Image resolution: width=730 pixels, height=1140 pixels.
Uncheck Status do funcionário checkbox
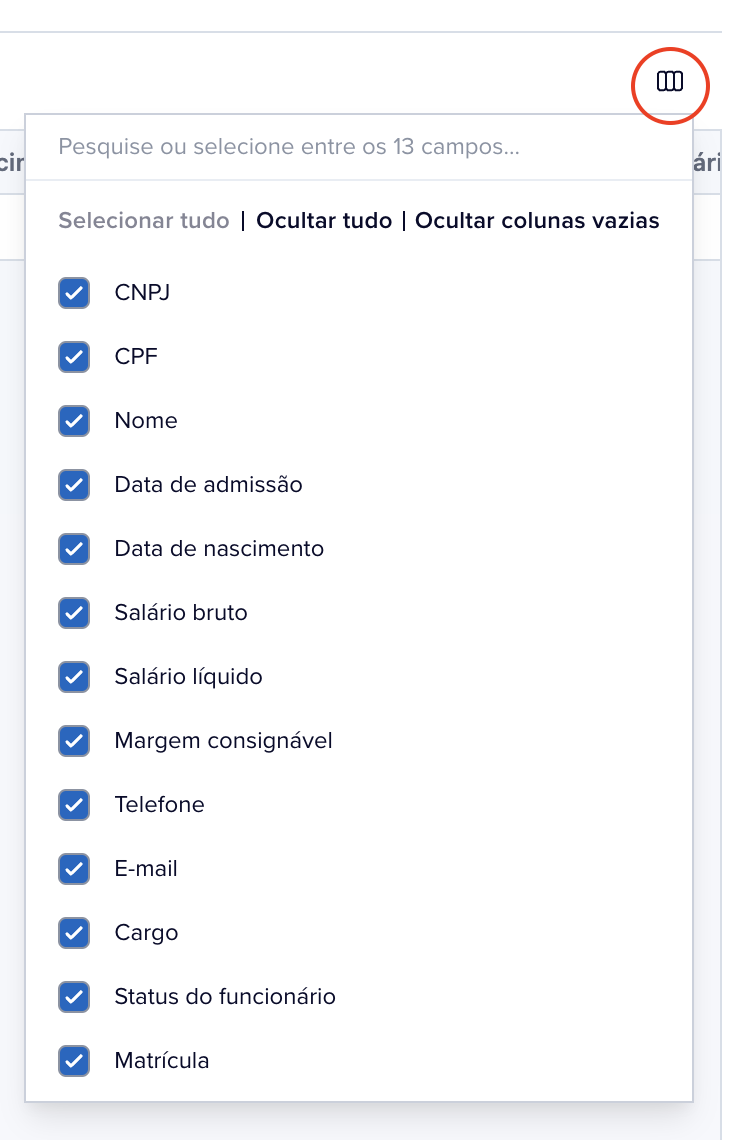[x=74, y=997]
